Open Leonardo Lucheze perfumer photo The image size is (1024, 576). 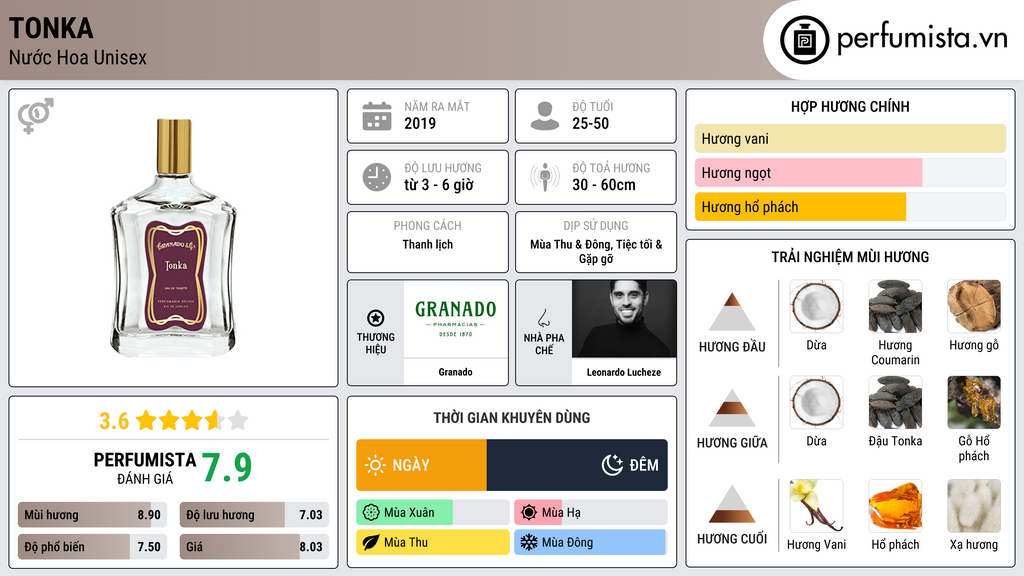[624, 319]
